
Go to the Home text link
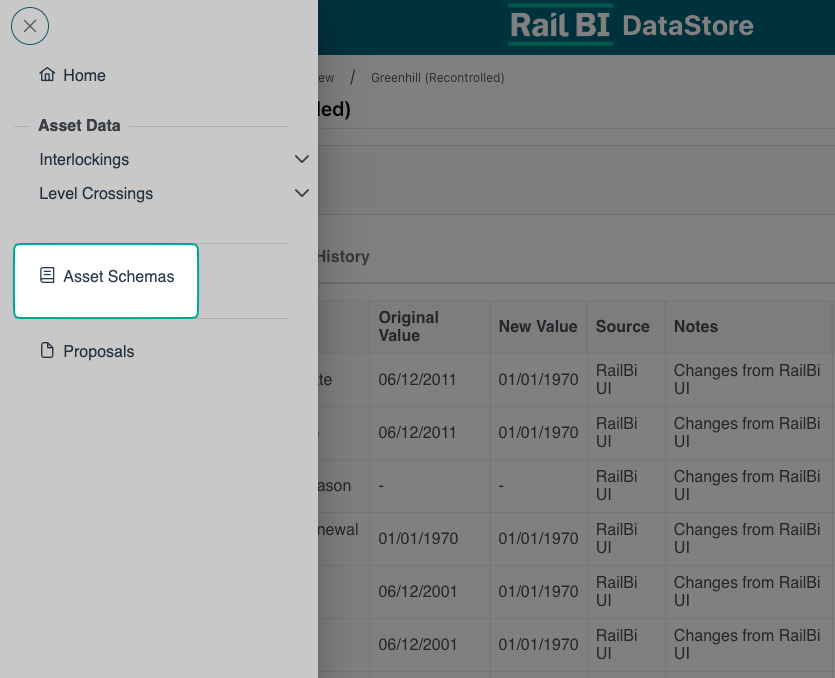click(x=84, y=75)
